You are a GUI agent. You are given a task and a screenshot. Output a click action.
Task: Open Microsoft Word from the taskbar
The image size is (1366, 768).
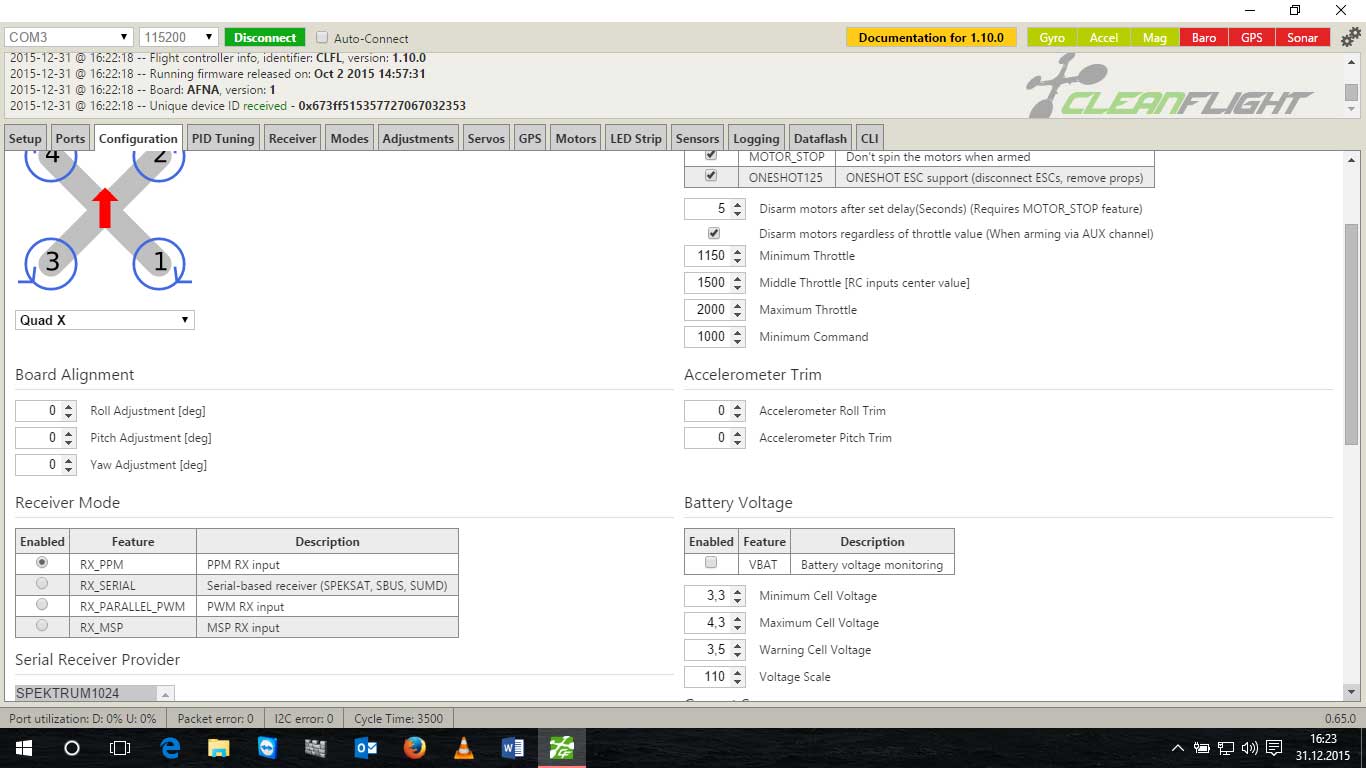point(512,747)
